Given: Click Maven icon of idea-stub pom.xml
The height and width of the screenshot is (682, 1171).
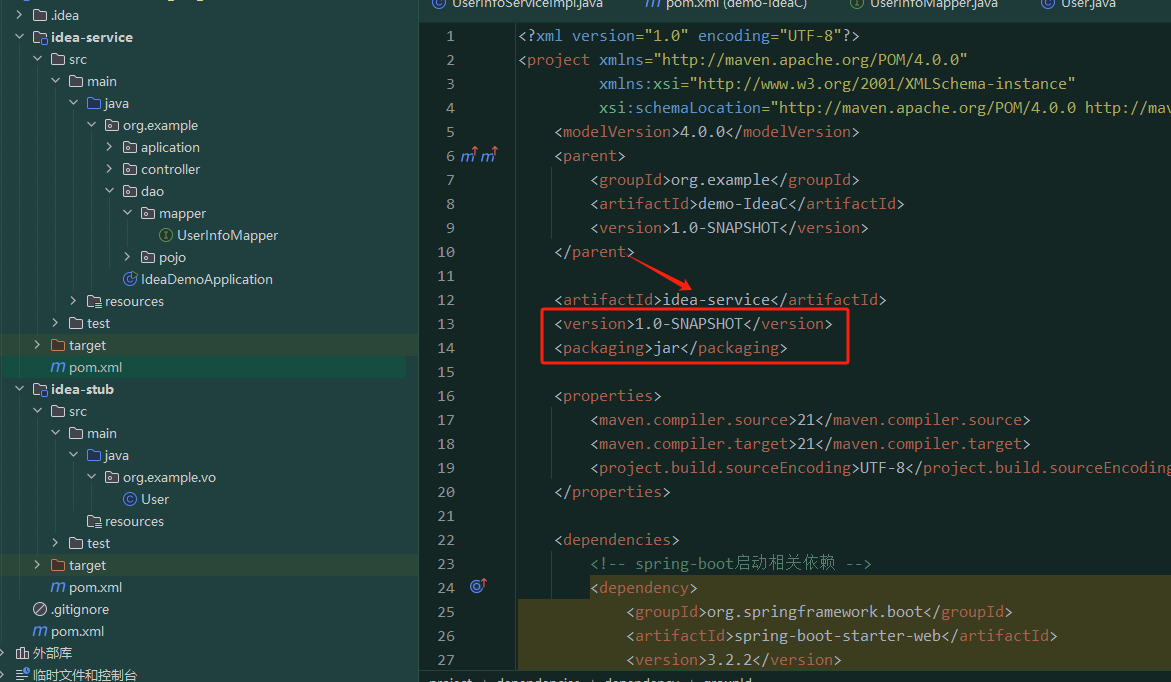Looking at the screenshot, I should (x=58, y=587).
